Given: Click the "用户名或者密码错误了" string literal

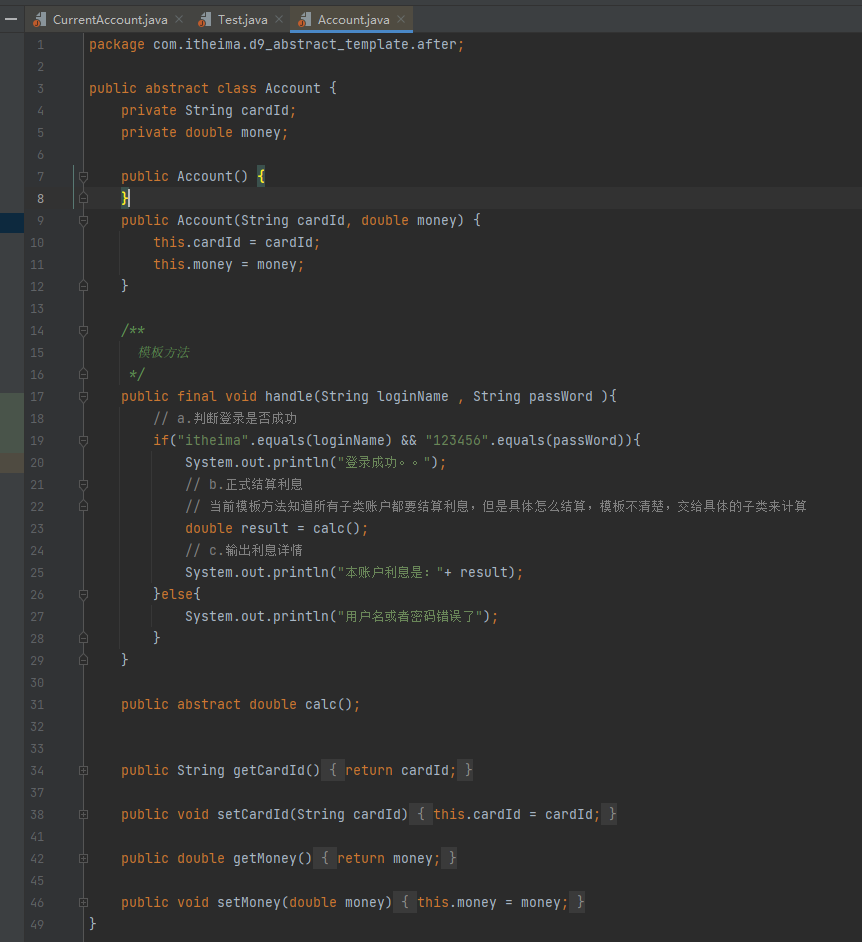Looking at the screenshot, I should click(410, 616).
